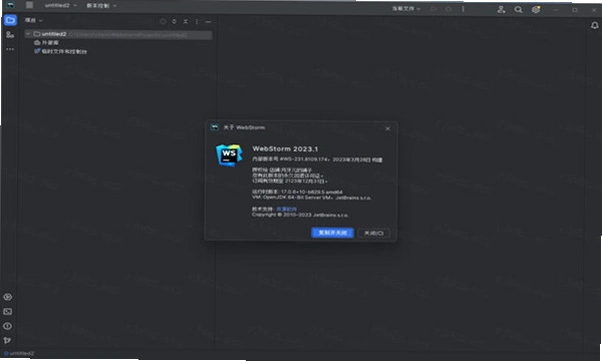Click the Copyright 2010-2023 JetBrains line
Viewport: 602px width, 361px height.
(300, 215)
